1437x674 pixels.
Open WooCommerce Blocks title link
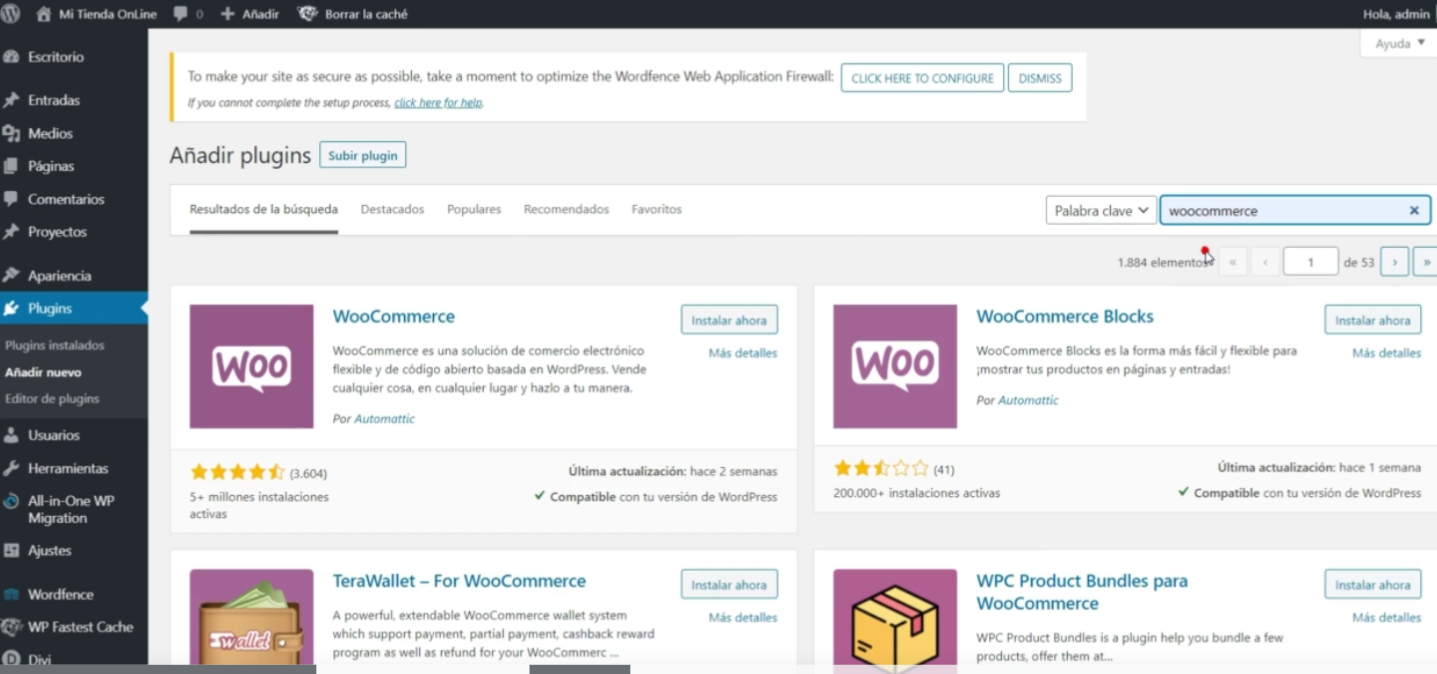1065,316
